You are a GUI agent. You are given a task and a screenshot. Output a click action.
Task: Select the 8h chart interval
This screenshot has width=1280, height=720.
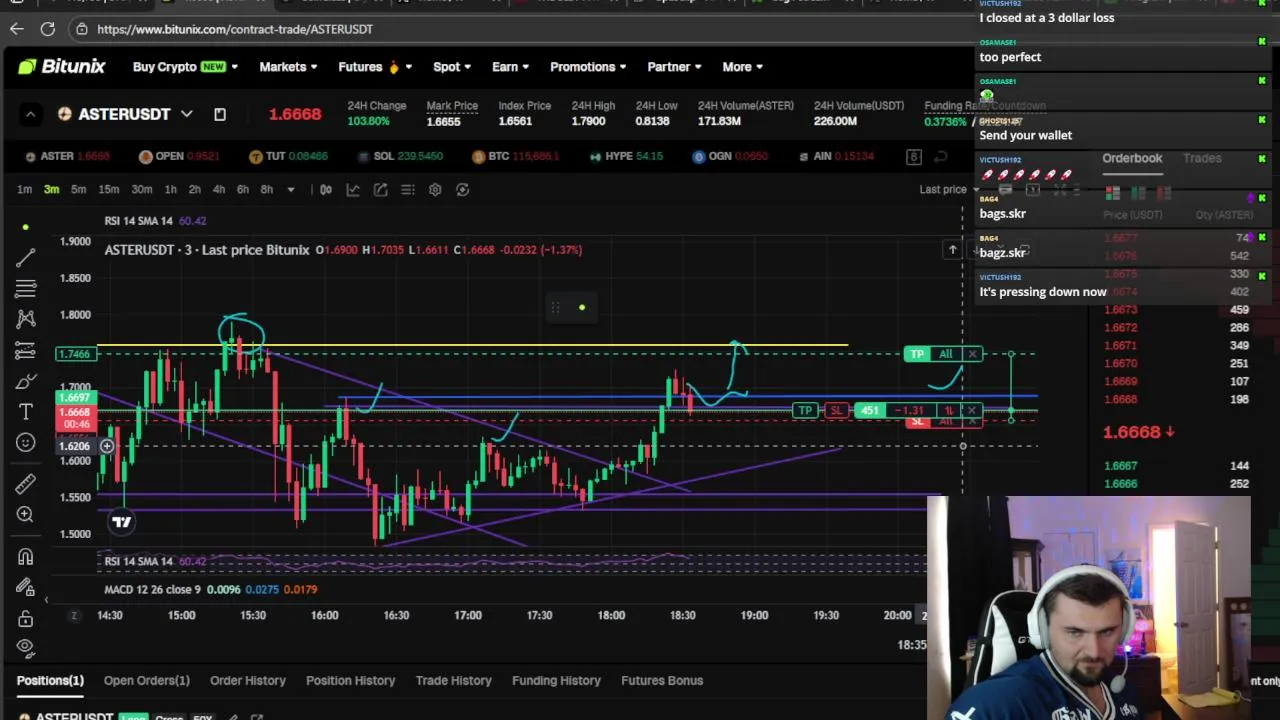(x=267, y=190)
